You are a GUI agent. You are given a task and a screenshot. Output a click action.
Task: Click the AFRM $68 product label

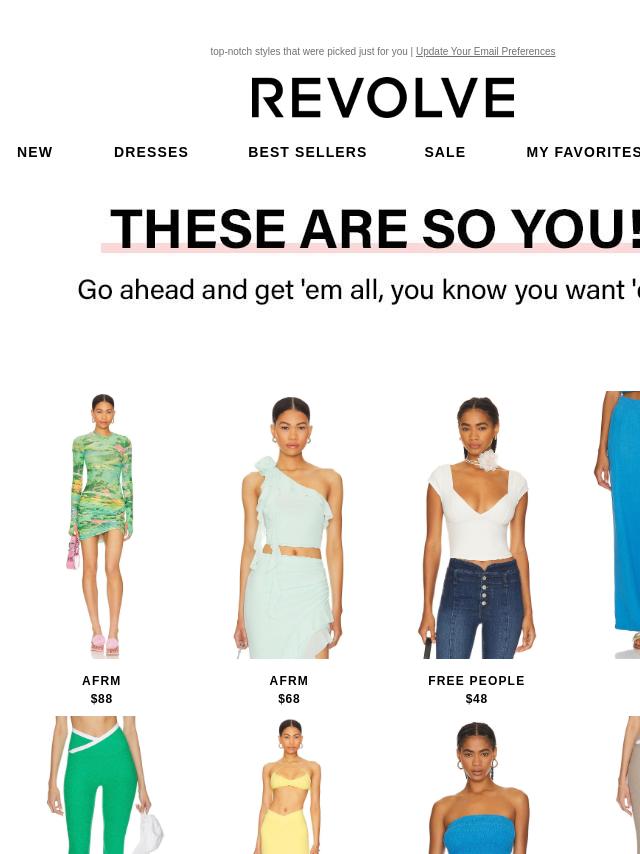pyautogui.click(x=289, y=690)
